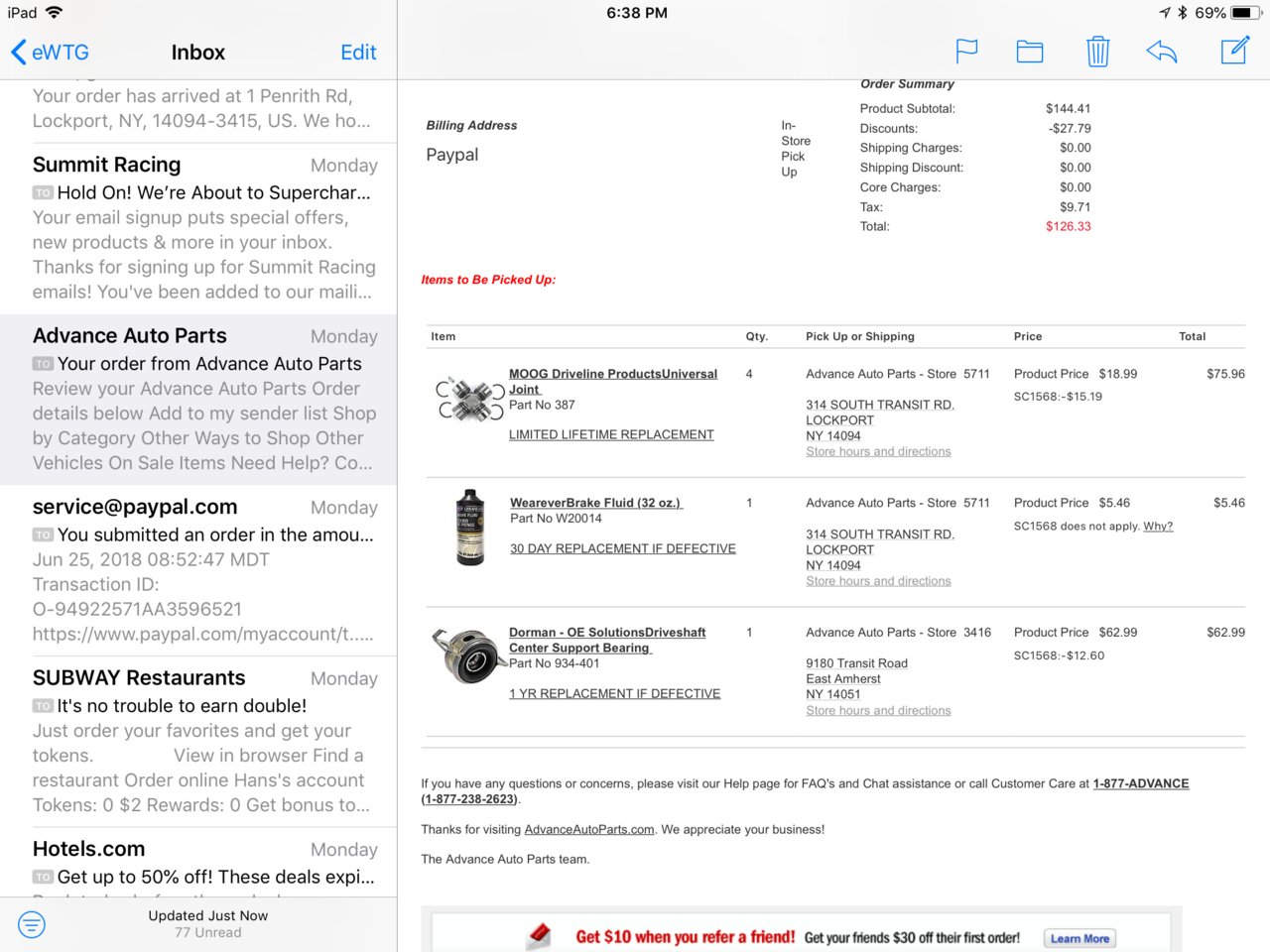
Task: Visit AdvanceAutoParts.com link
Action: coord(589,830)
